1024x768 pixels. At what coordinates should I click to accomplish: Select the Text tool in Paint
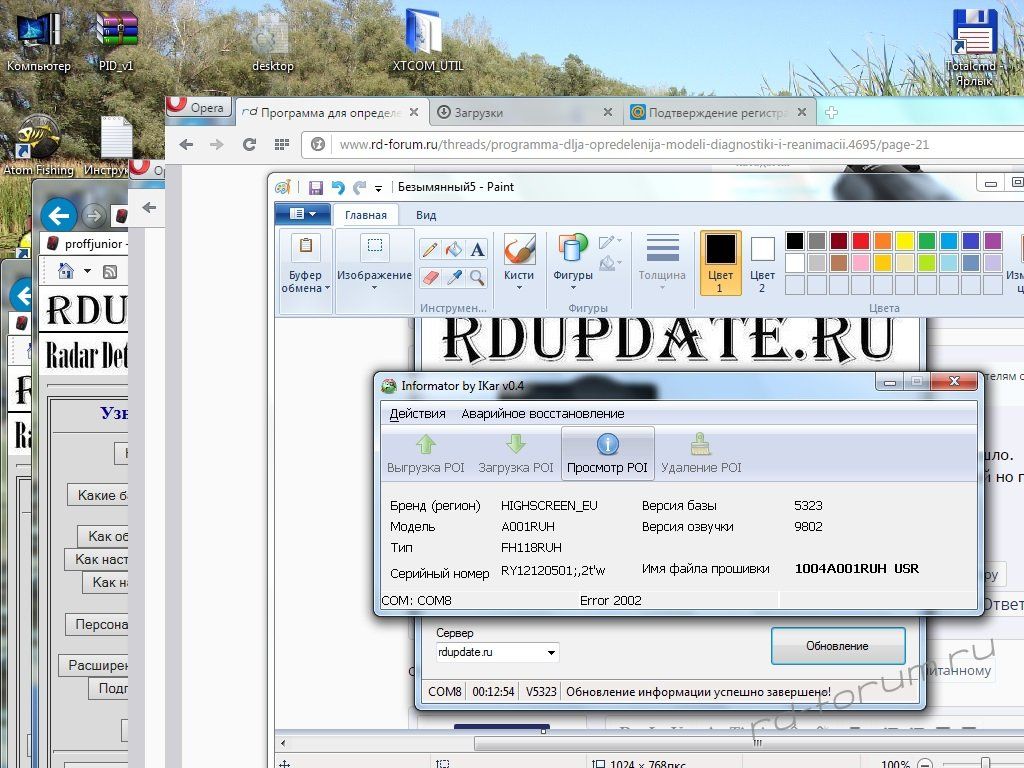pos(477,249)
